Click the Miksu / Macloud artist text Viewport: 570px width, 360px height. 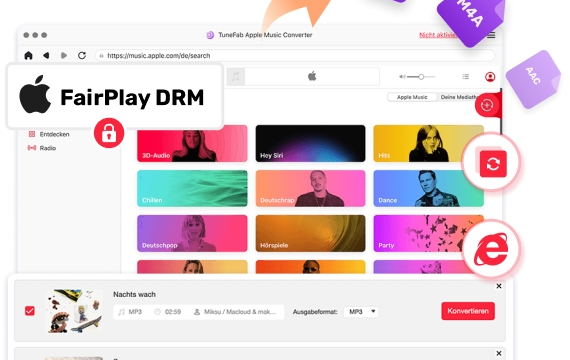click(240, 312)
